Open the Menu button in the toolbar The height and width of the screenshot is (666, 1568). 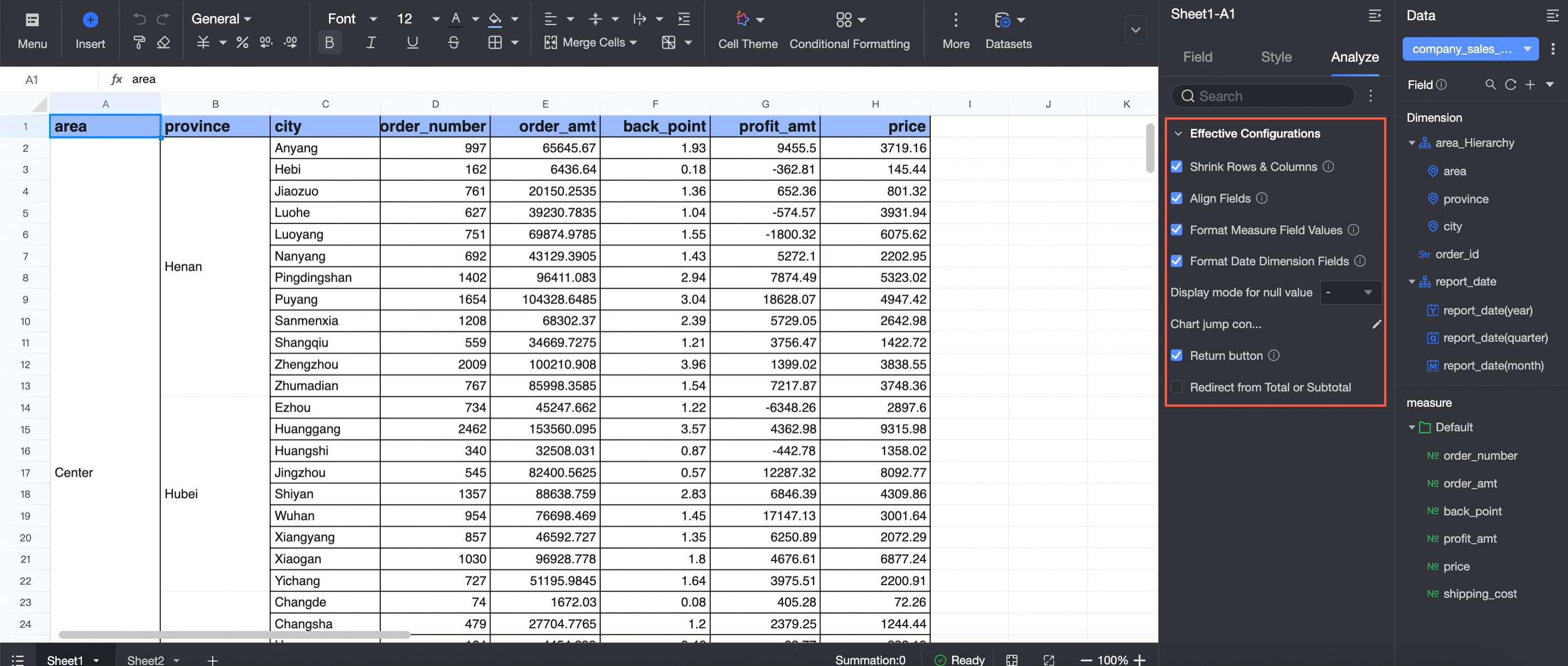point(32,31)
